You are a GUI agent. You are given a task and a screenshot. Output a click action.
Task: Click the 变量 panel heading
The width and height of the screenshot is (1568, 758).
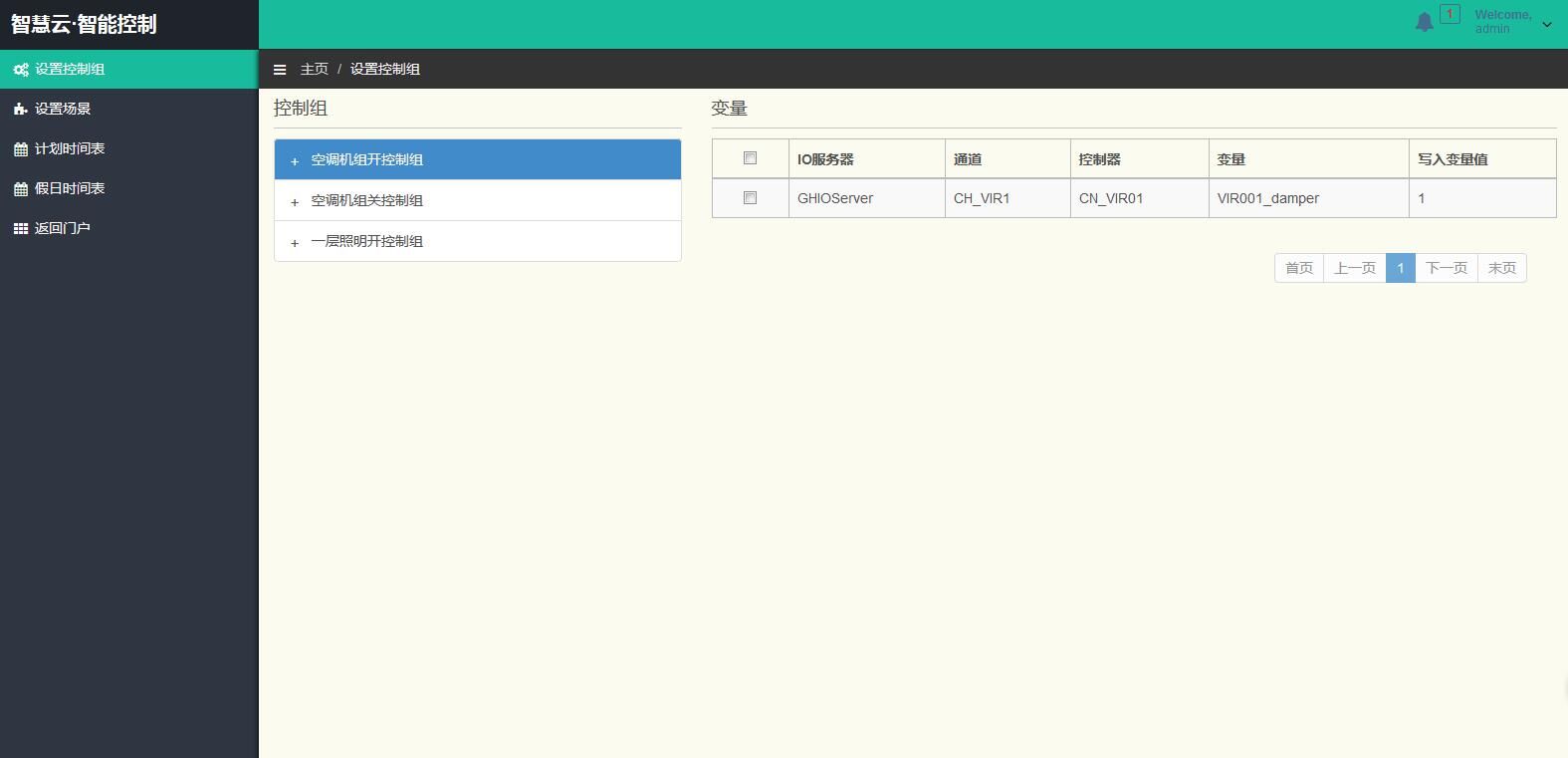(x=730, y=108)
